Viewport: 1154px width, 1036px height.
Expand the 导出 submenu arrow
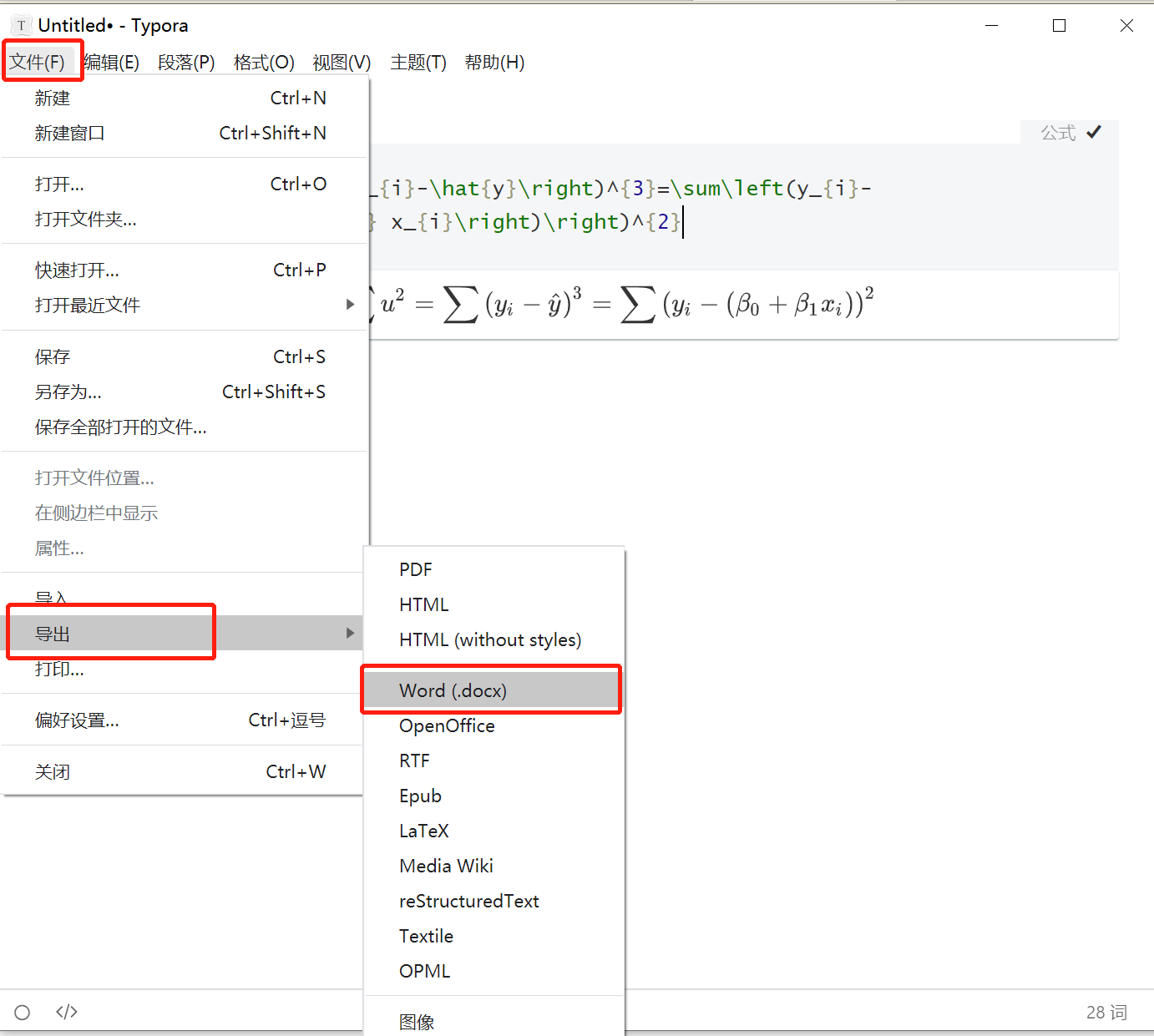pos(350,633)
